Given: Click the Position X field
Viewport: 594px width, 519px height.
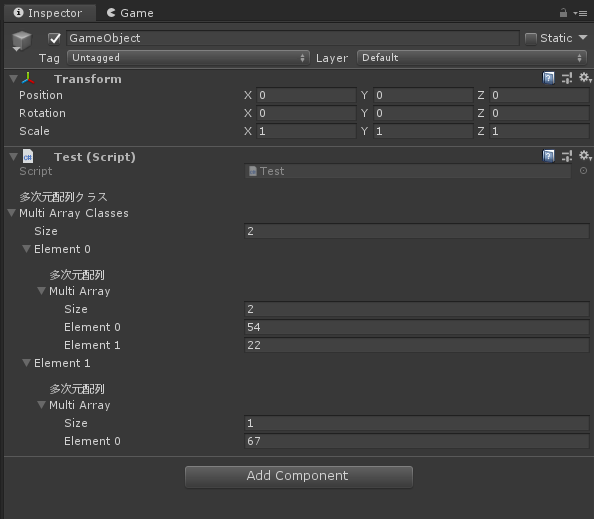Looking at the screenshot, I should 306,95.
